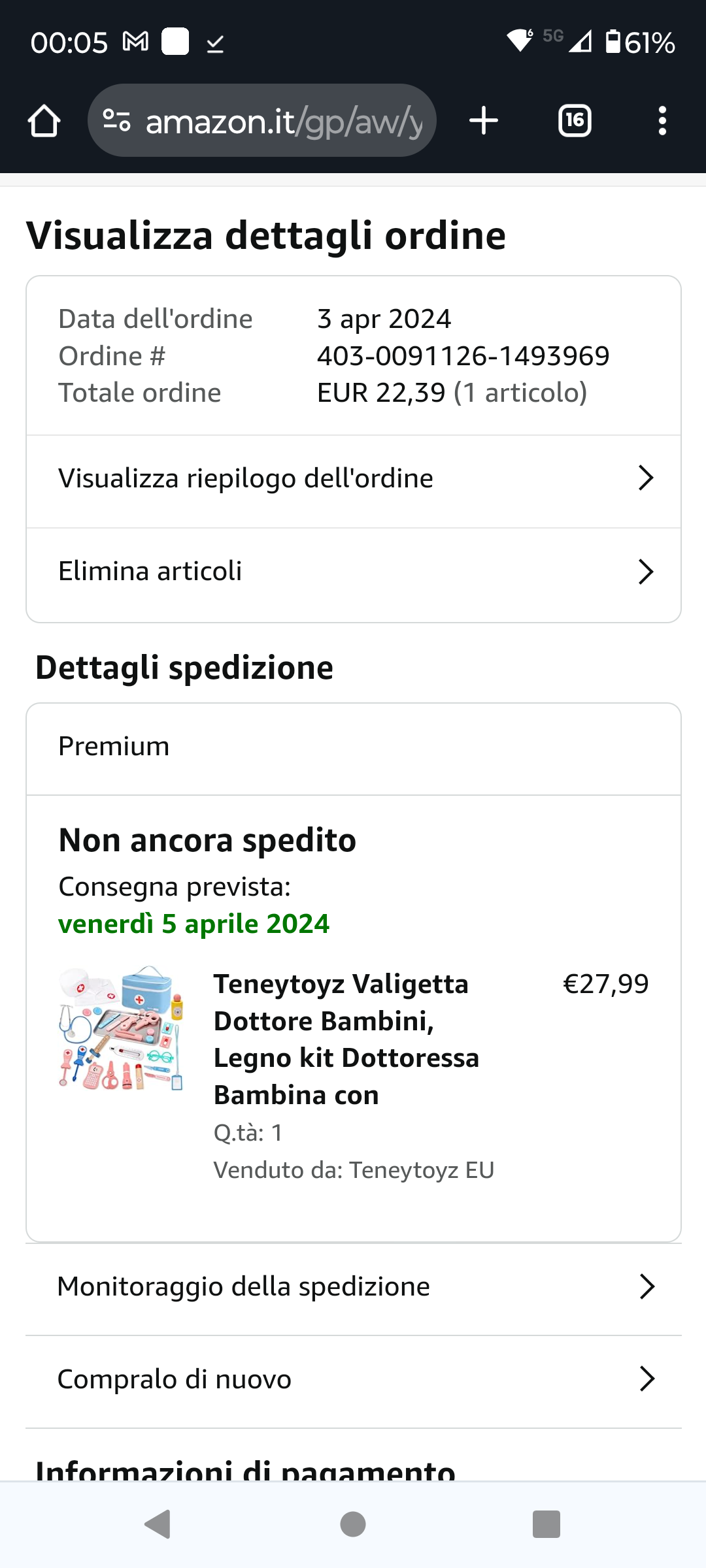Expand Visualizza riepilogo dell'ordine chevron
The image size is (706, 1568).
646,478
